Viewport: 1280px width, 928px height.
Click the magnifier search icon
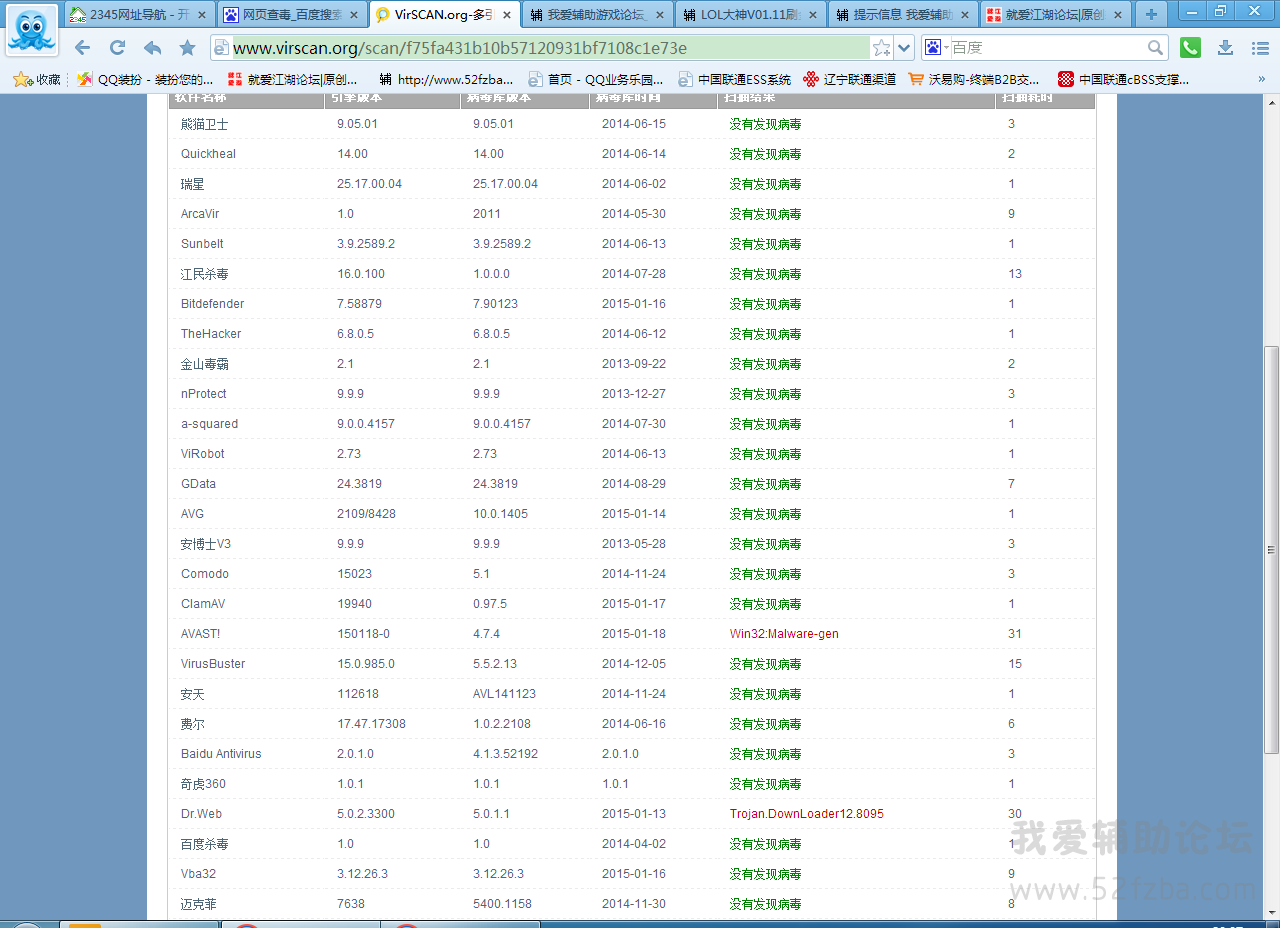point(1155,48)
